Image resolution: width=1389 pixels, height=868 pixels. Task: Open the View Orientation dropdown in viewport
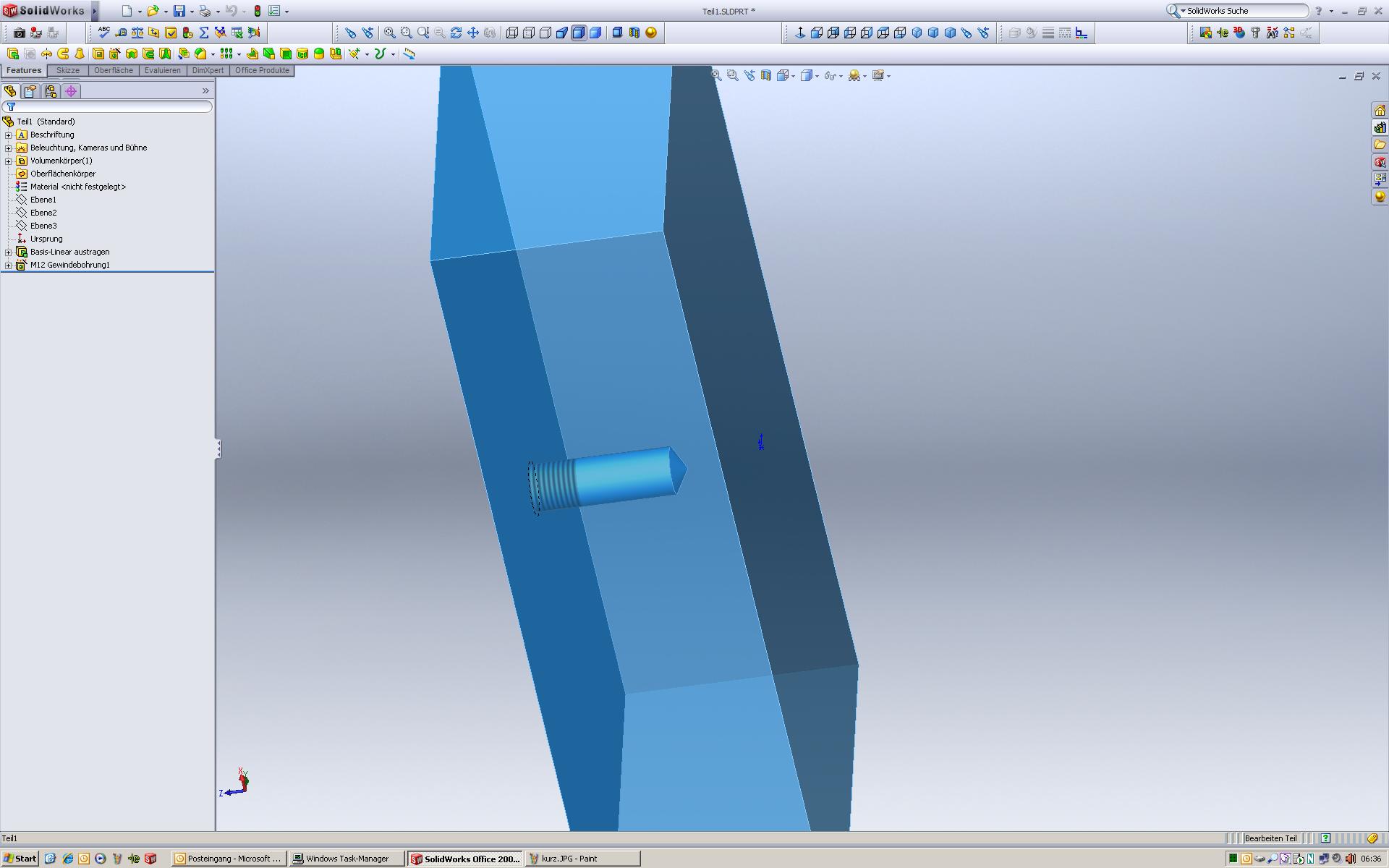[x=794, y=76]
